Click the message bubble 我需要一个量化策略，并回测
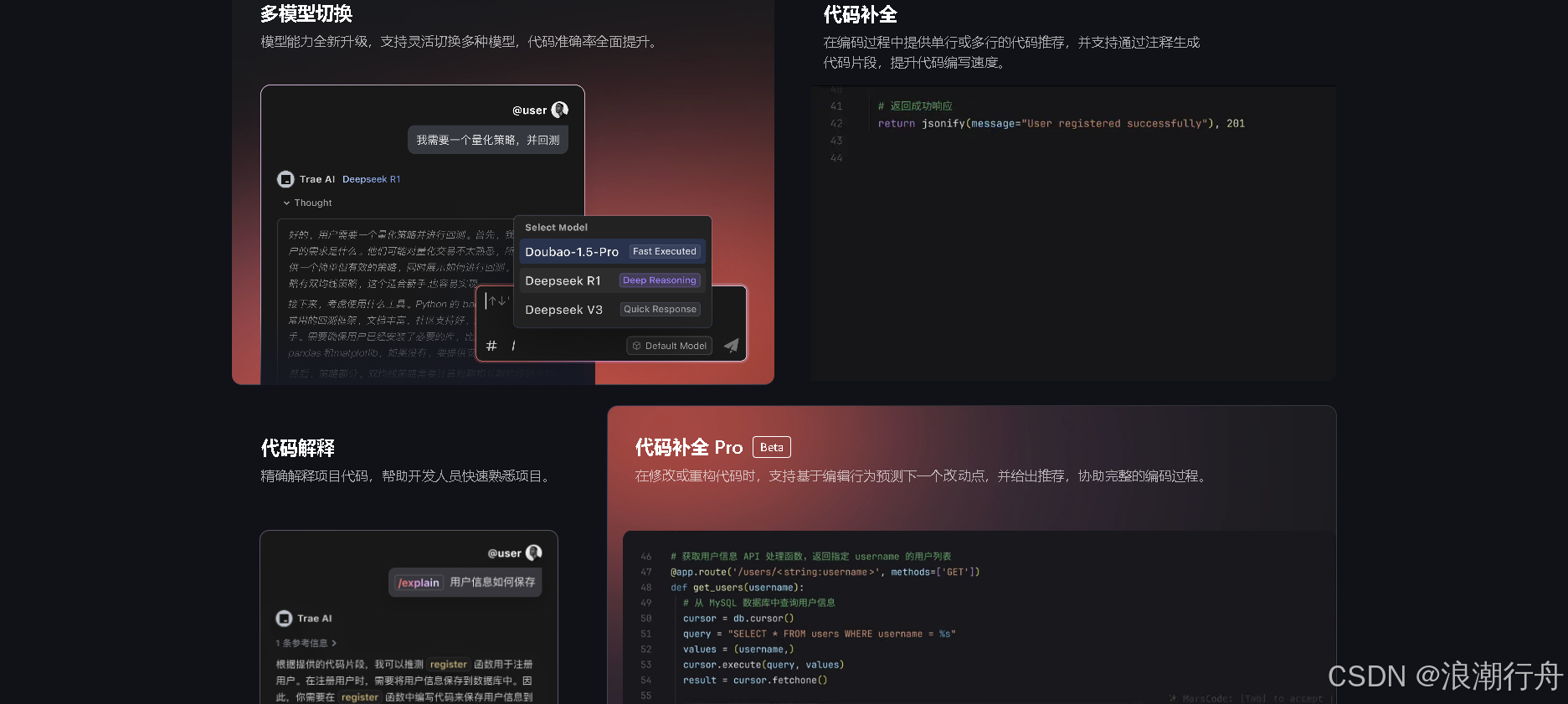 488,140
